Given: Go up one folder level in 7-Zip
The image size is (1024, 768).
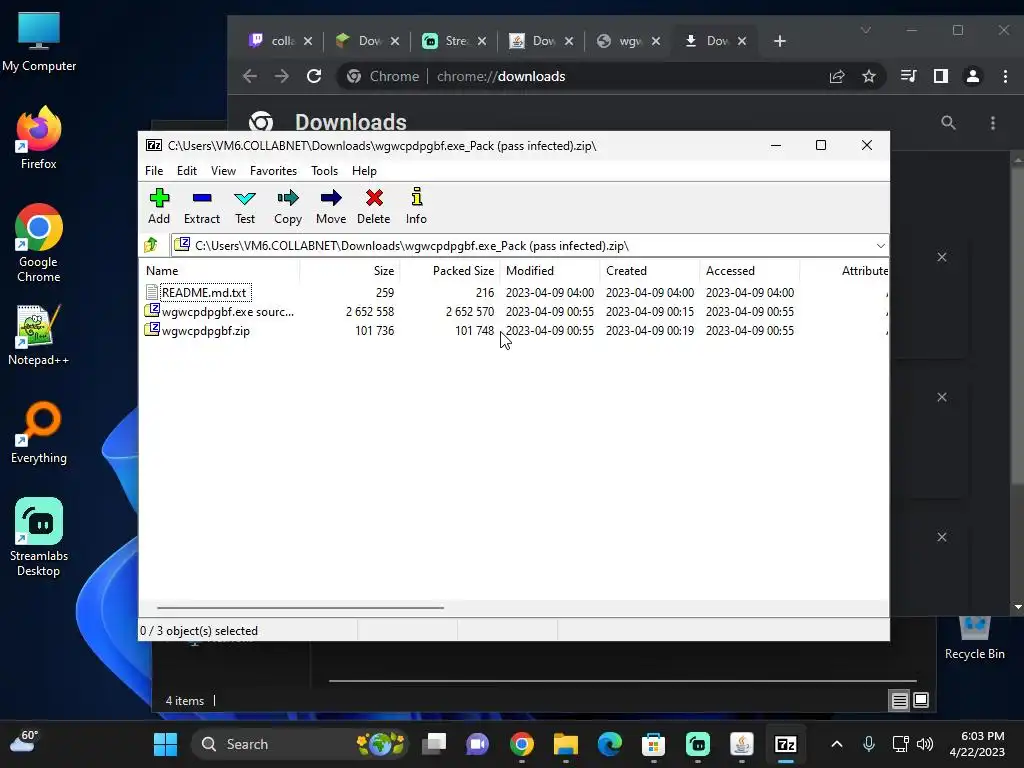Looking at the screenshot, I should tap(152, 245).
